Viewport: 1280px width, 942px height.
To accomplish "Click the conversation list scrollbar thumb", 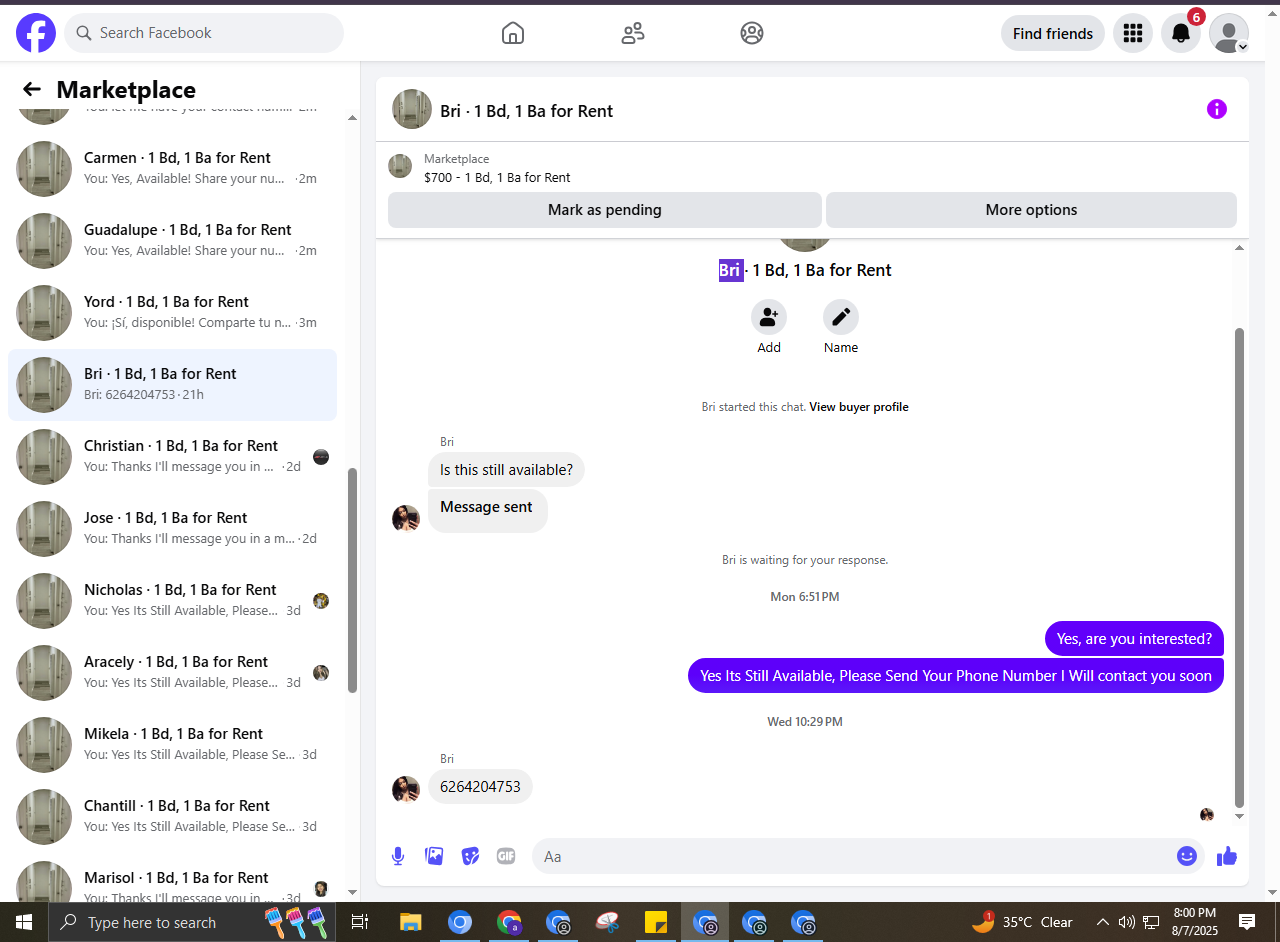I will (352, 580).
